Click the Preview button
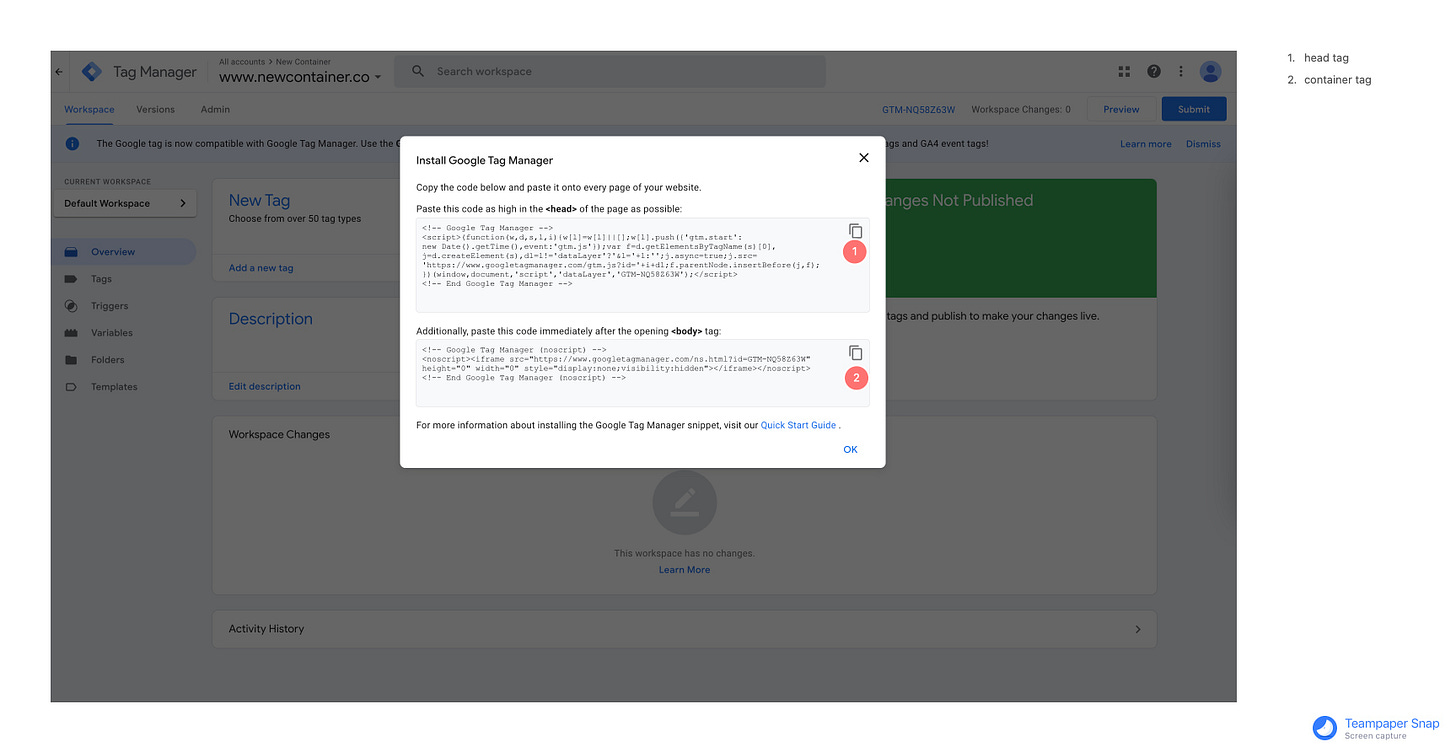Screen dimensions: 1456x753 point(1121,110)
